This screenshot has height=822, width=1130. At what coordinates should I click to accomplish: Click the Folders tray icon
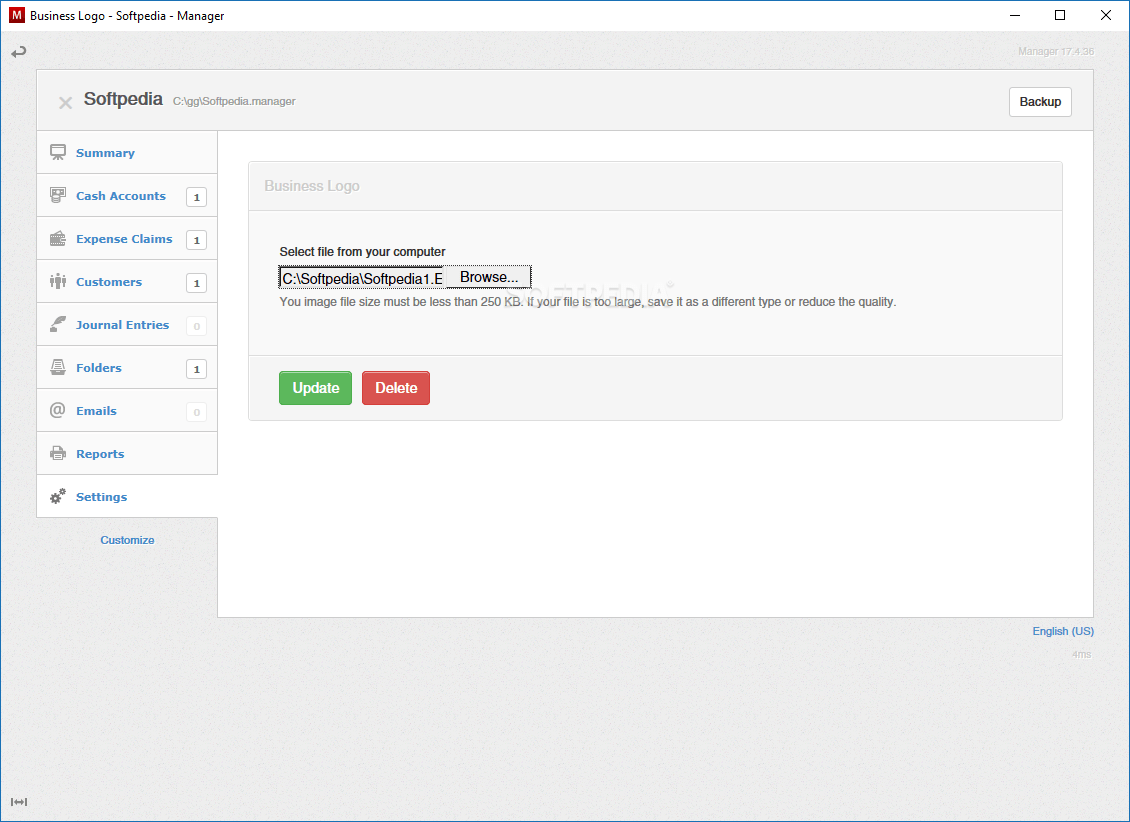click(x=58, y=367)
